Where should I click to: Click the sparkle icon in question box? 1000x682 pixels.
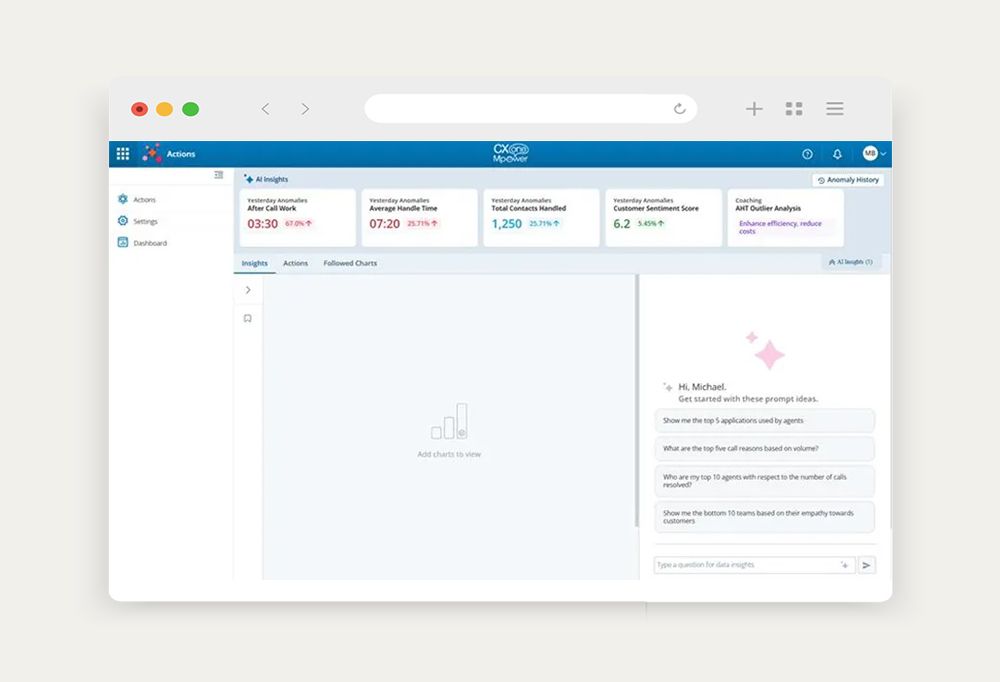click(x=844, y=565)
